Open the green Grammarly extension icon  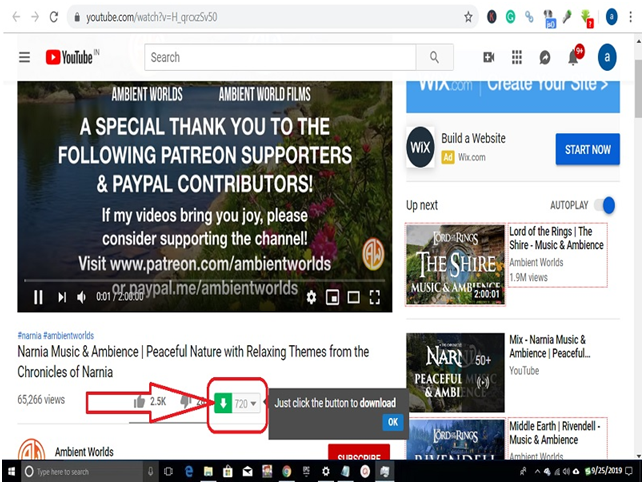click(510, 17)
